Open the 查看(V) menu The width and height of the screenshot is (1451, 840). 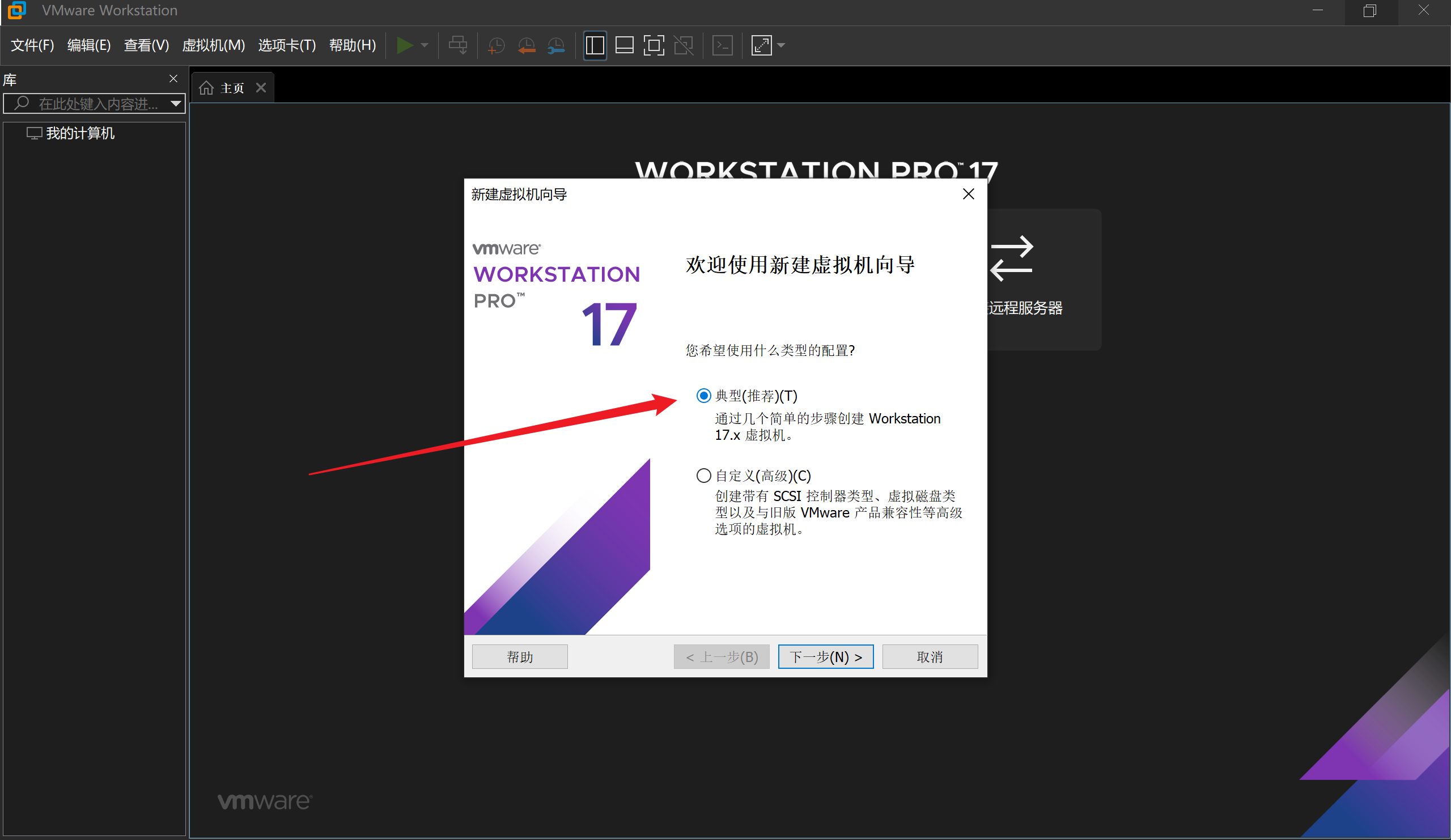pyautogui.click(x=146, y=45)
